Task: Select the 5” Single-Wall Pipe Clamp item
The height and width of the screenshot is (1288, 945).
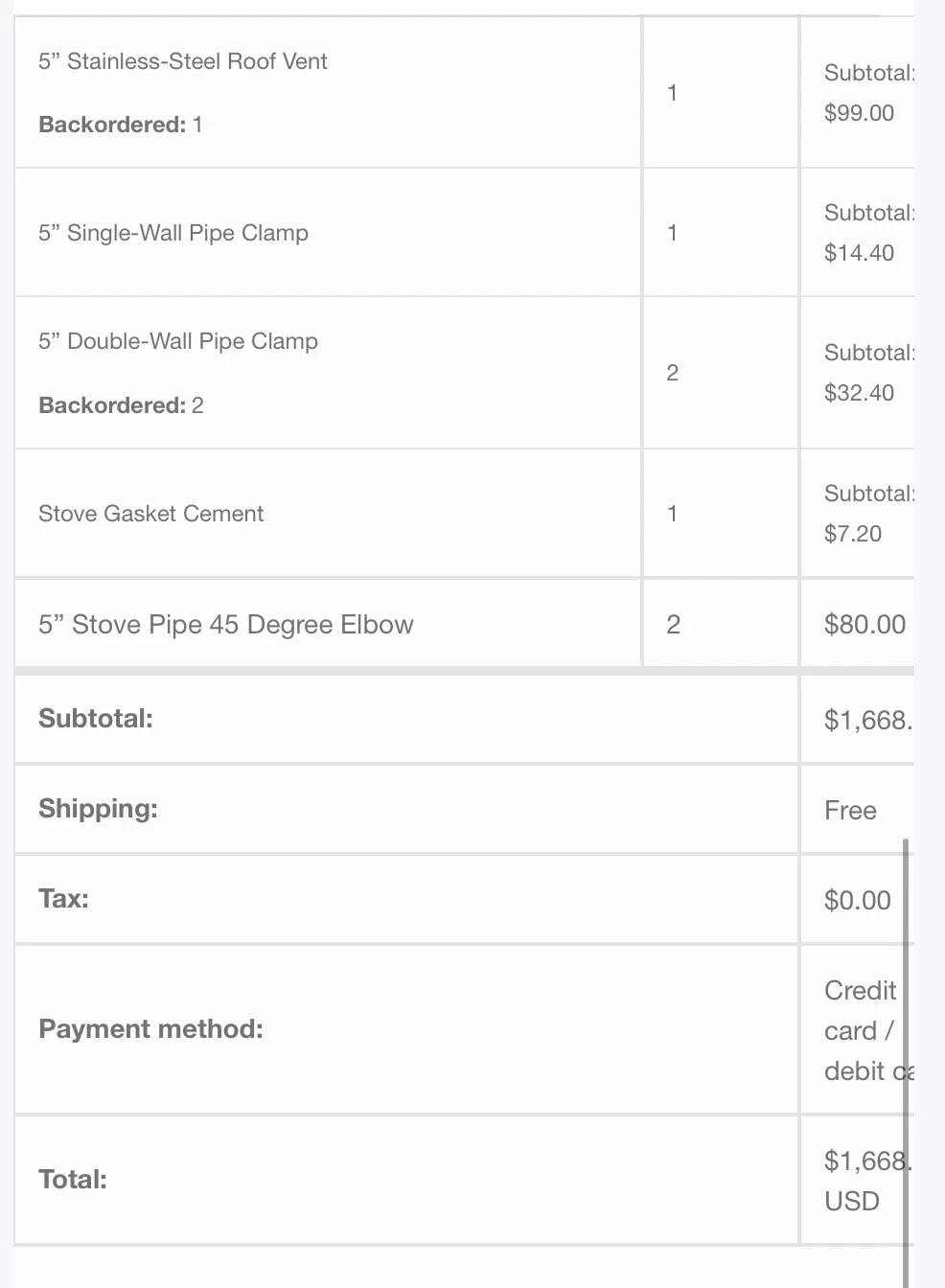Action: pos(173,233)
